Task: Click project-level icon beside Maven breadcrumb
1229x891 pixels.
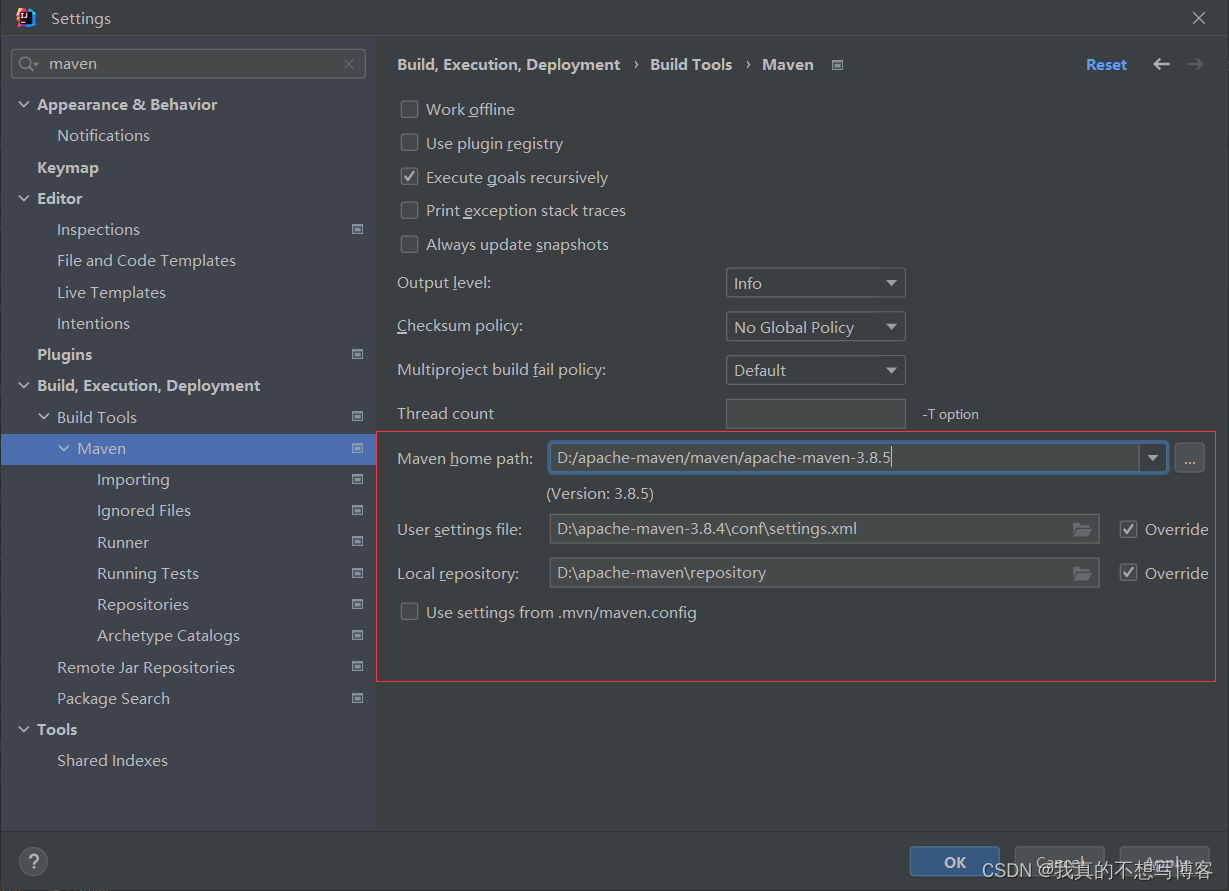Action: click(838, 65)
